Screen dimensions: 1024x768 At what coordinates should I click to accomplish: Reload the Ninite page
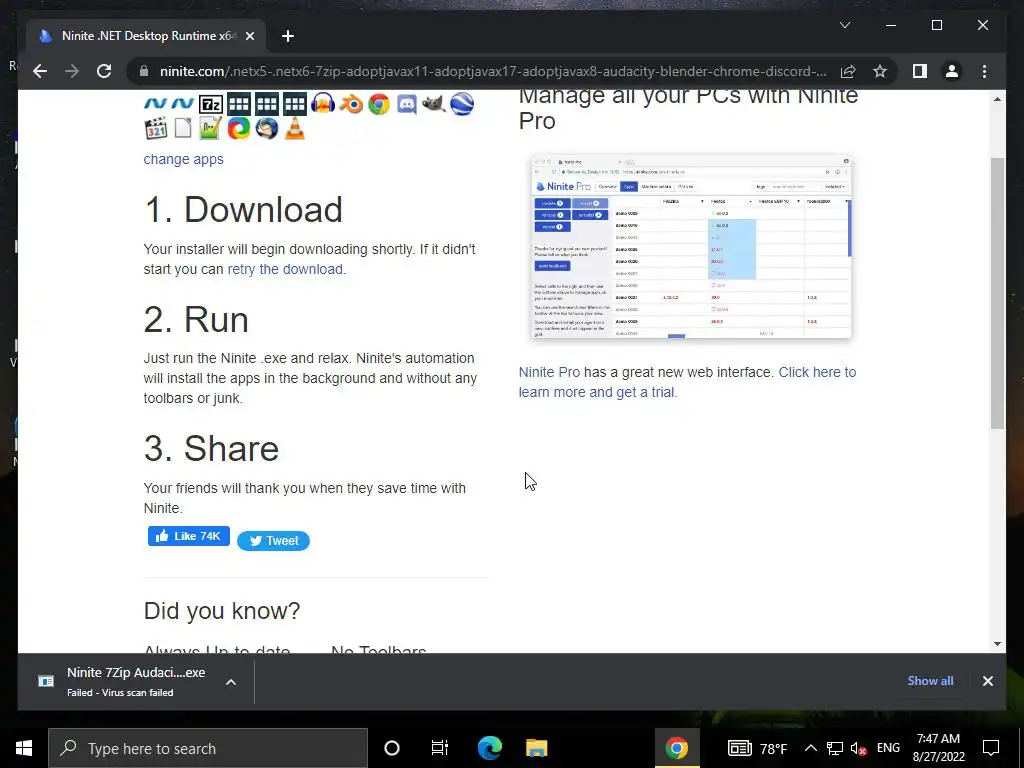(x=104, y=71)
